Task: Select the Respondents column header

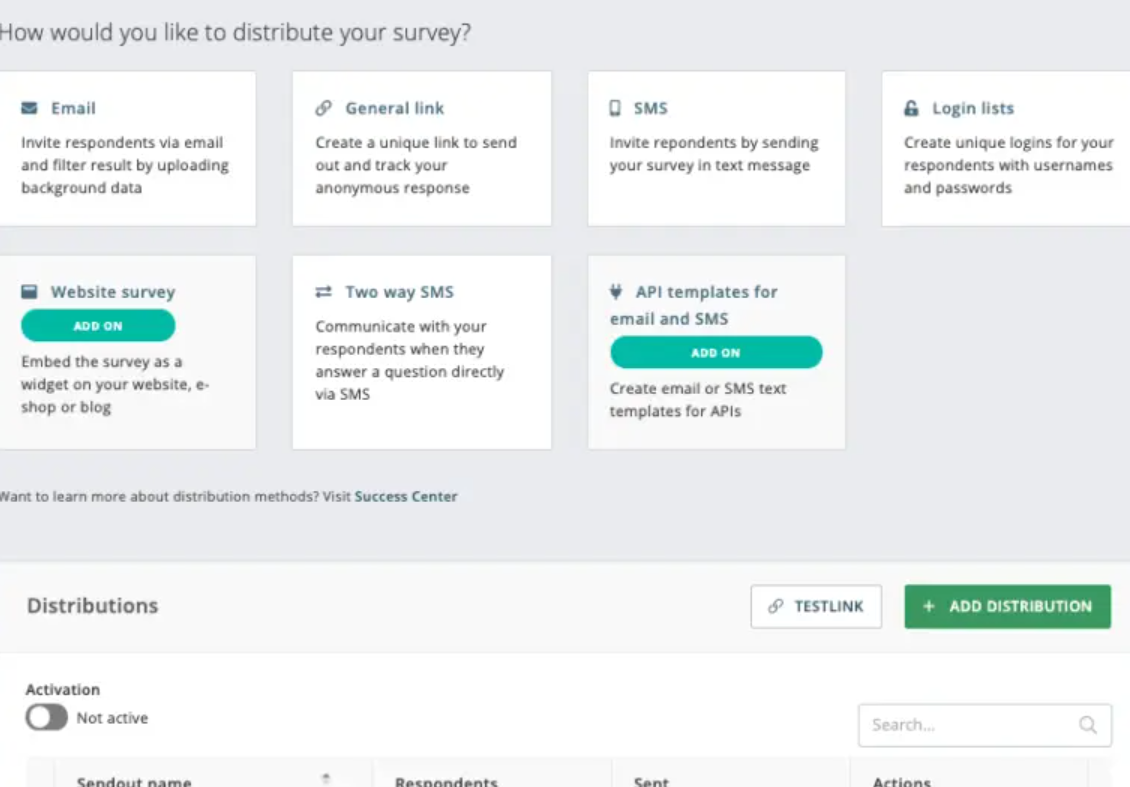Action: [x=445, y=782]
